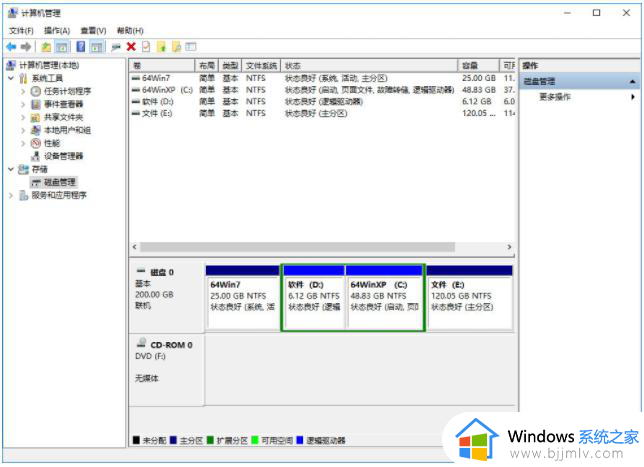Viewport: 644px width, 467px height.
Task: Sort by the 布局 column header
Action: 207,66
